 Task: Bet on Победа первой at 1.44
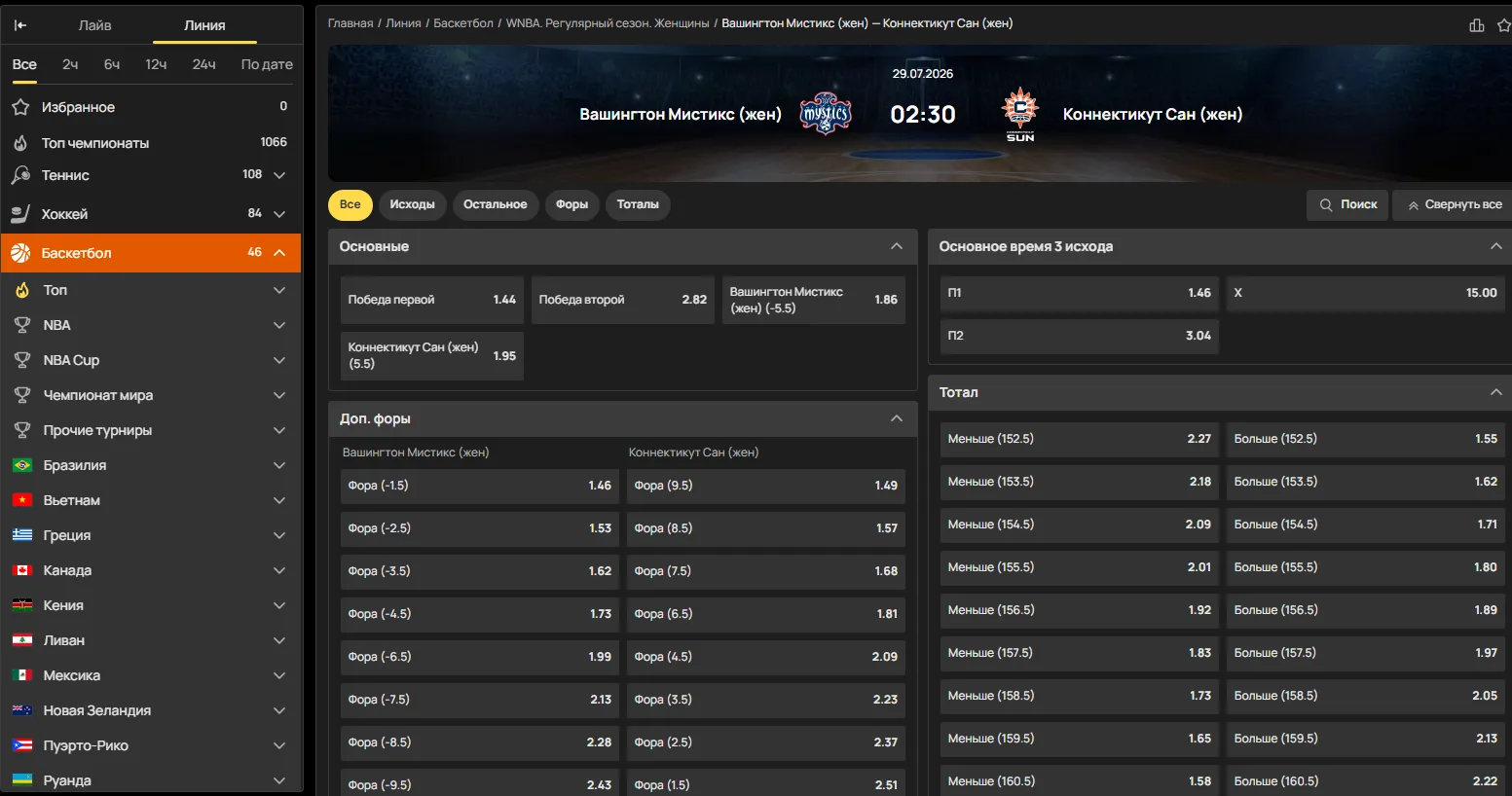coord(432,300)
